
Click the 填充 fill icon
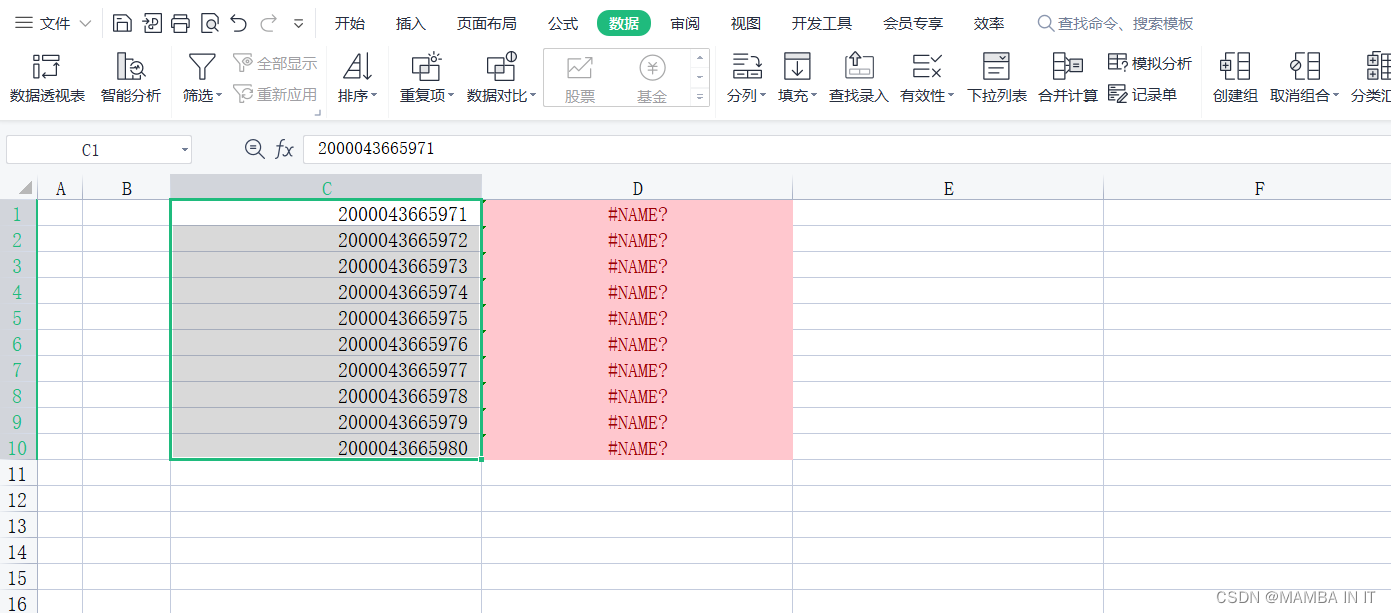click(x=797, y=67)
